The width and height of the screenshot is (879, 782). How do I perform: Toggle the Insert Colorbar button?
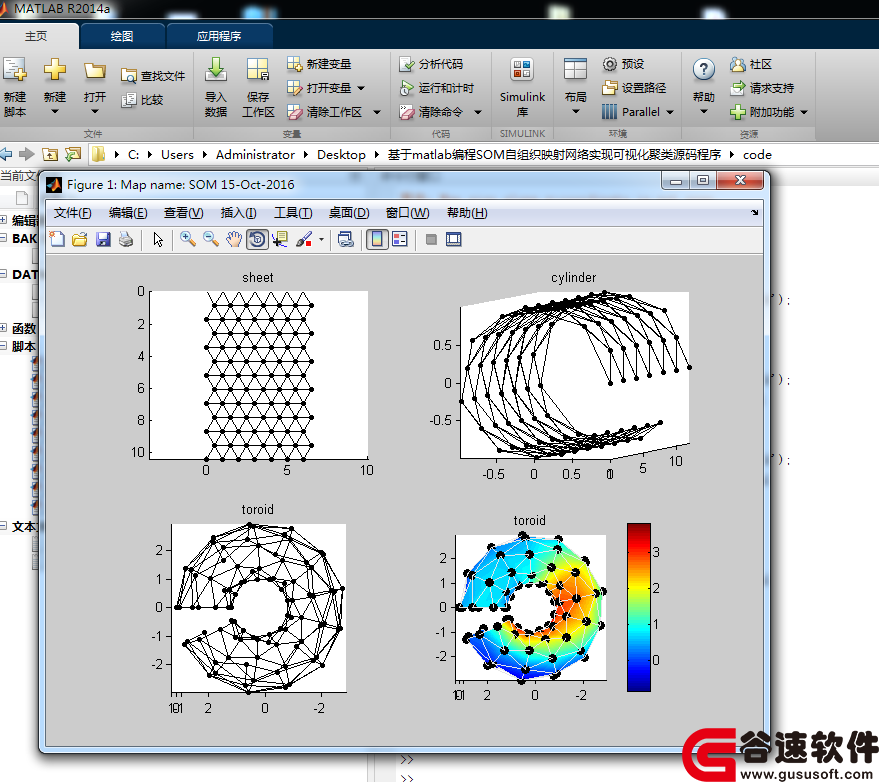[377, 240]
